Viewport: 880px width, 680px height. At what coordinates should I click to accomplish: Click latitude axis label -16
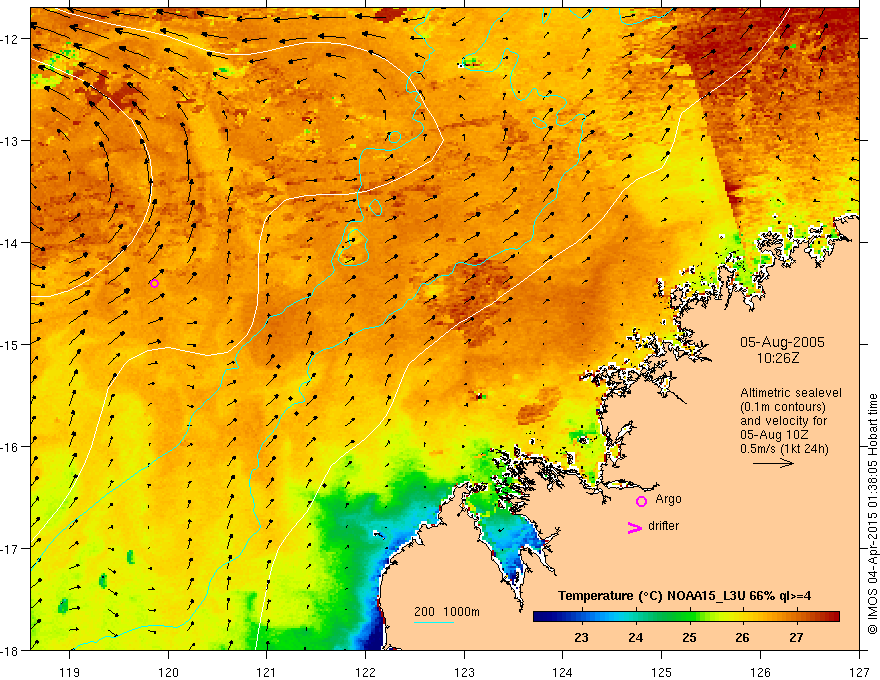(x=11, y=447)
